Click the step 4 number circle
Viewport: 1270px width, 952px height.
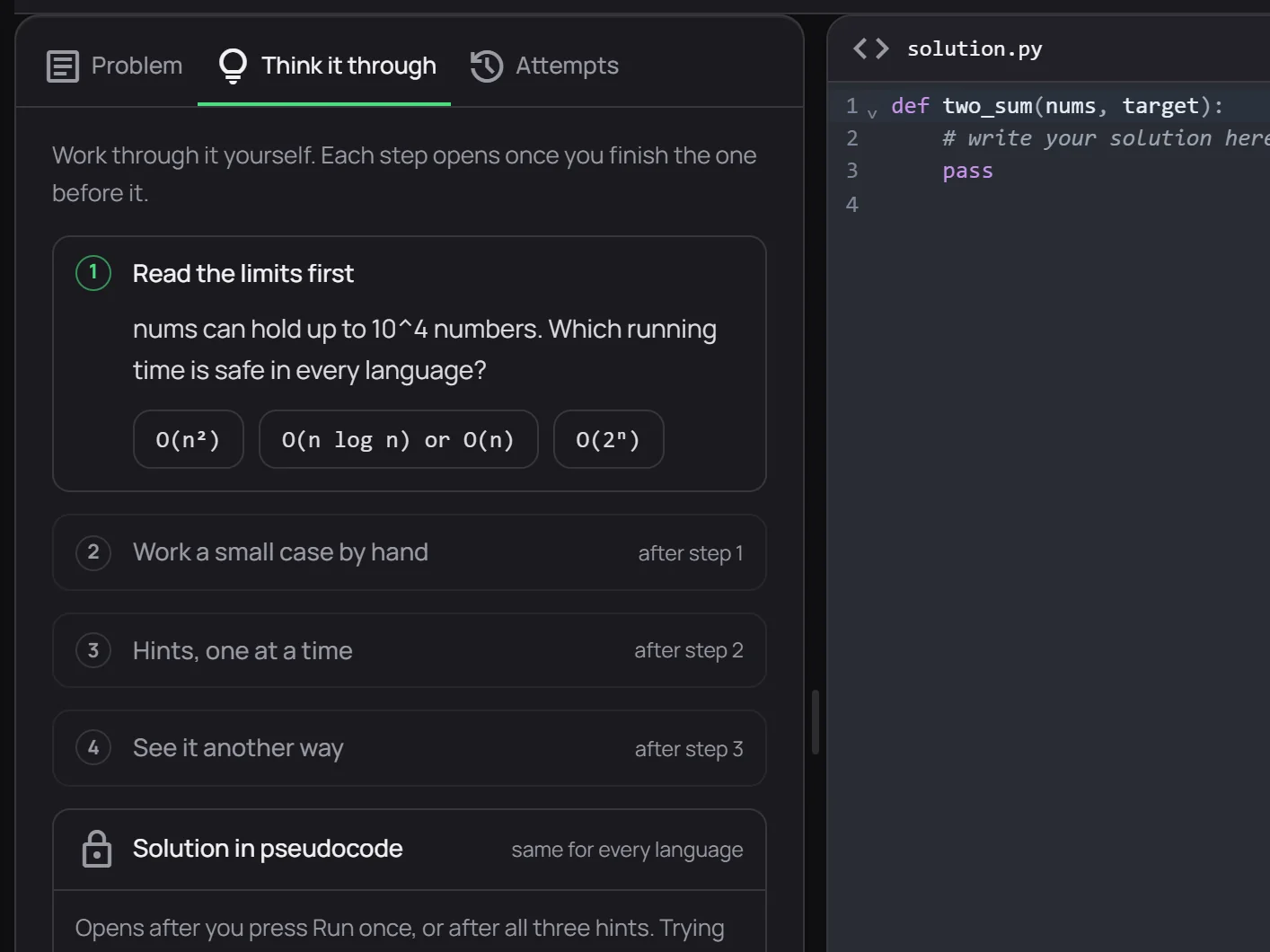click(93, 747)
